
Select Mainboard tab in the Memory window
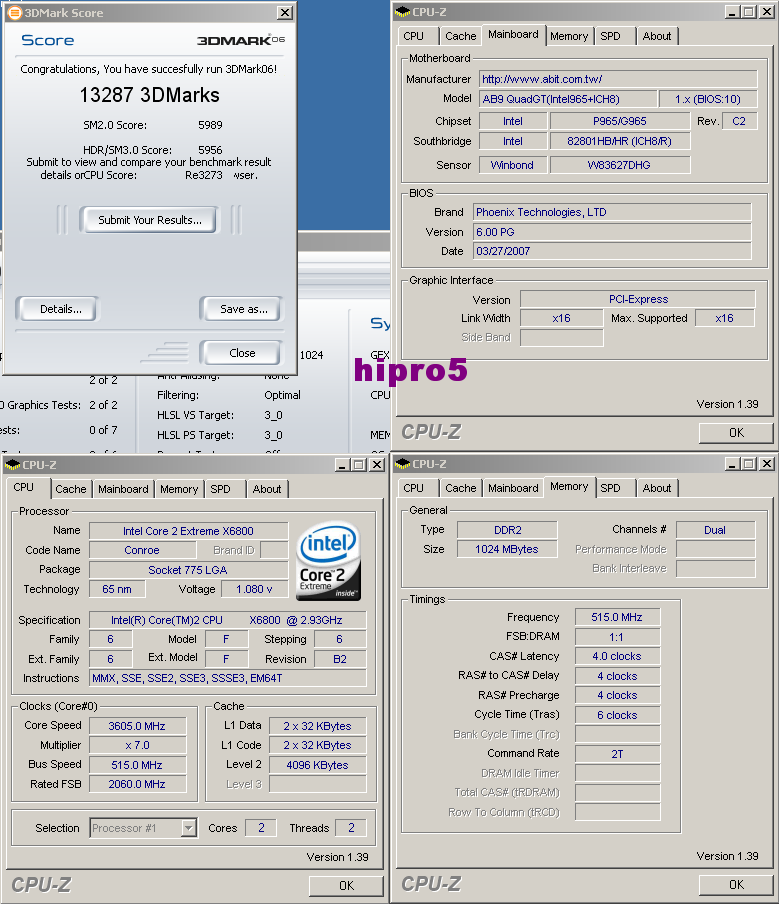tap(513, 488)
